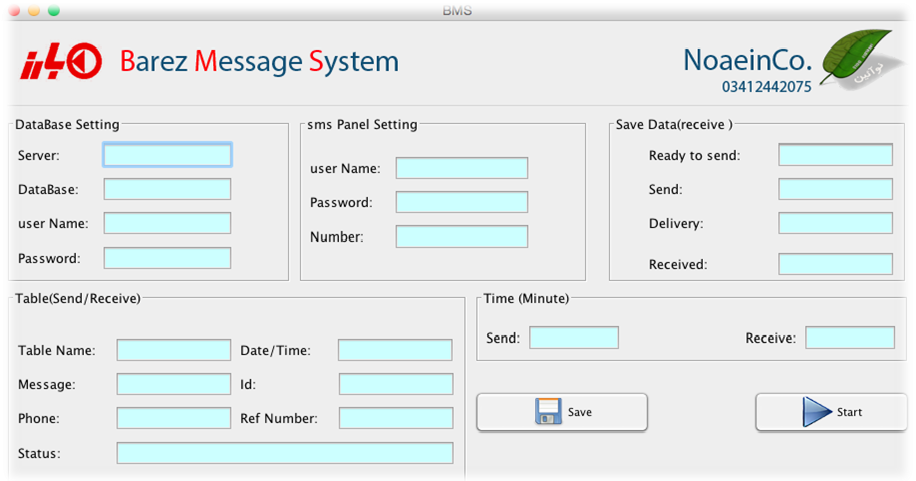916x481 pixels.
Task: Click the Ready to send field
Action: [835, 155]
